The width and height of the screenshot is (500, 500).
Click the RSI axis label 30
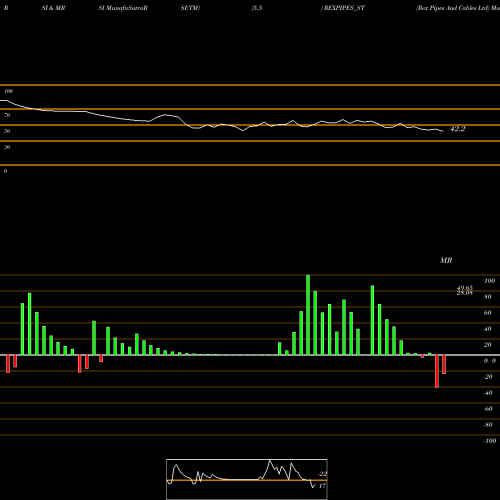[x=7, y=147]
